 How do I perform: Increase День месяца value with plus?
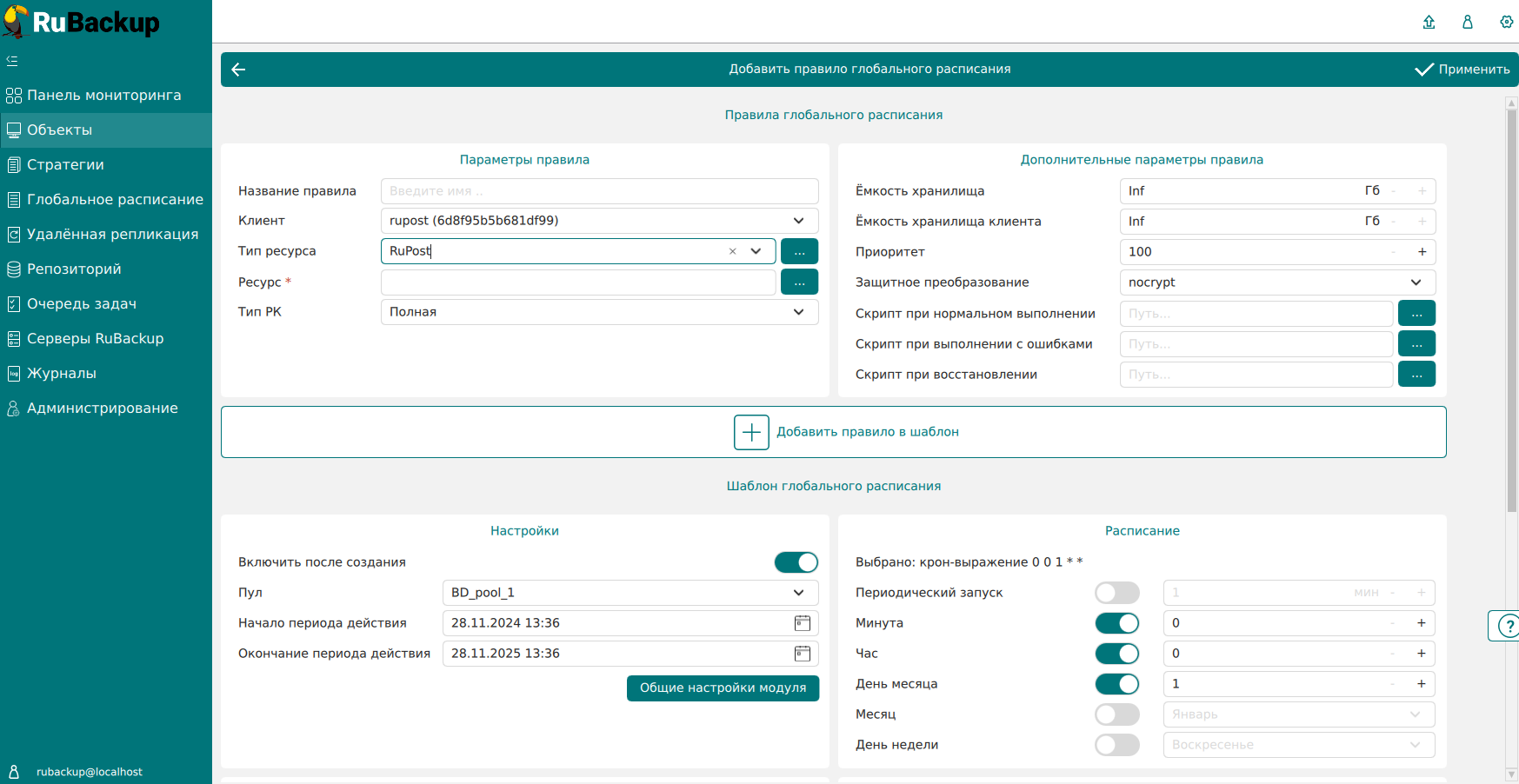coord(1422,684)
